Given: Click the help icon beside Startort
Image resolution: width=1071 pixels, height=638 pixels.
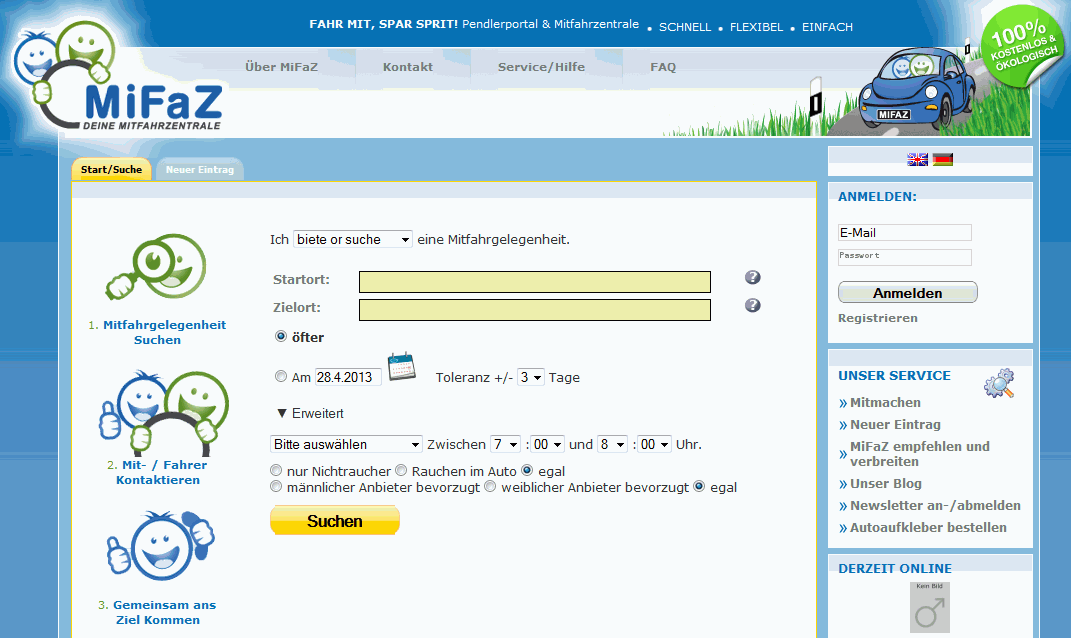Looking at the screenshot, I should coord(753,278).
